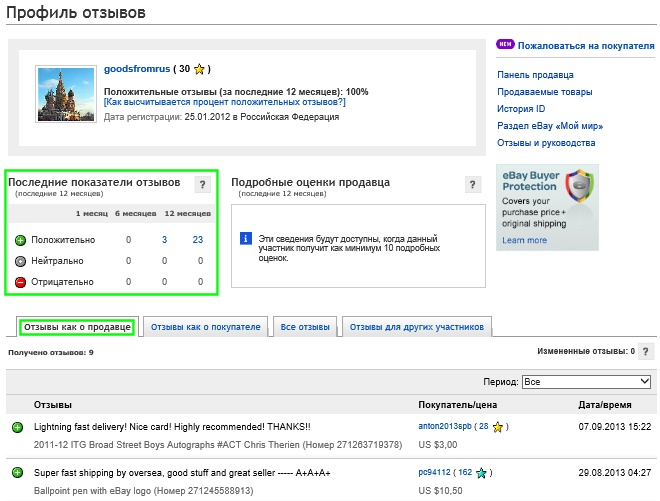This screenshot has width=660, height=501.
Task: Open Продаваемые товары link
Action: [544, 92]
